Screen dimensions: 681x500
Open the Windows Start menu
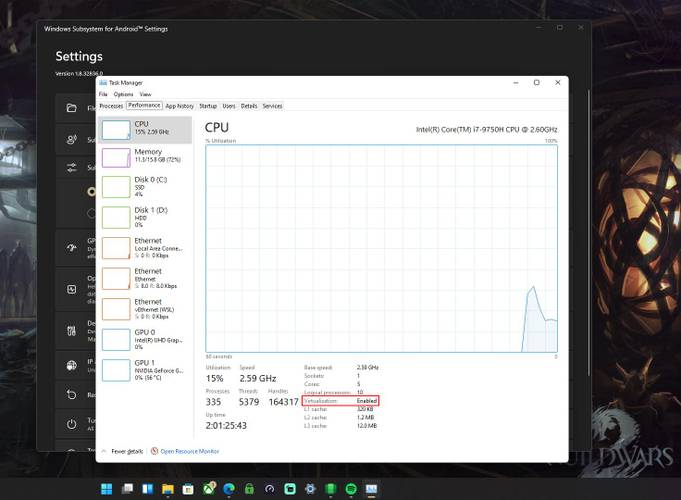(x=106, y=489)
